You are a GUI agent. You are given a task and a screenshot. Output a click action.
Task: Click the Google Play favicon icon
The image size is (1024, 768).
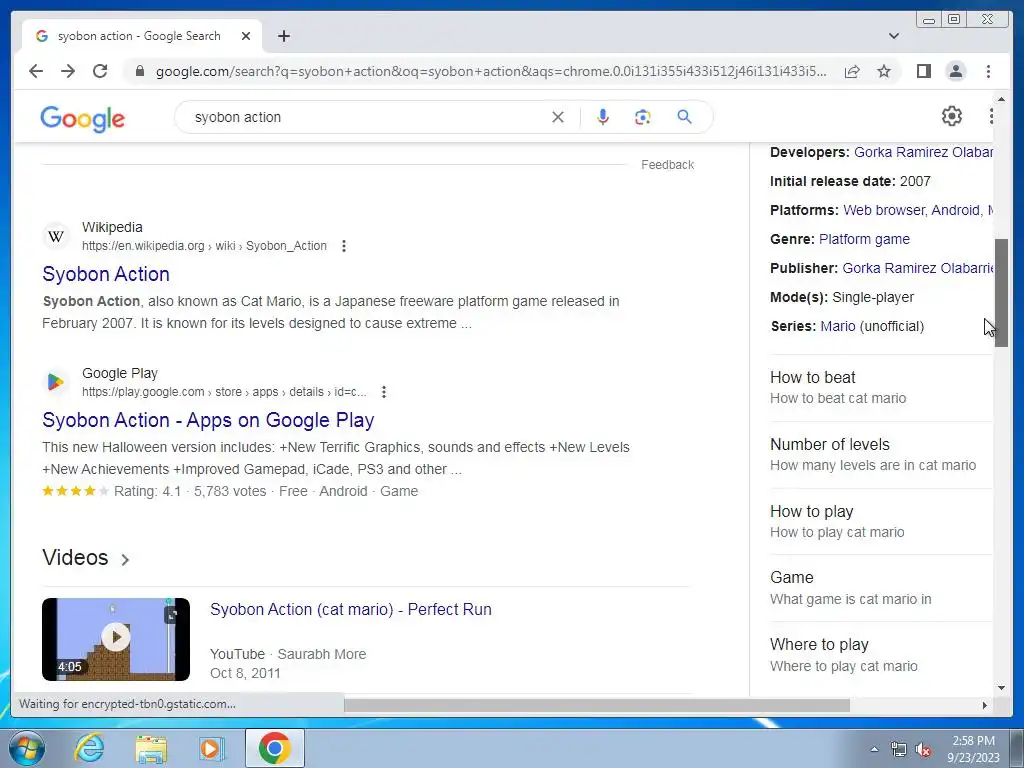tap(56, 382)
